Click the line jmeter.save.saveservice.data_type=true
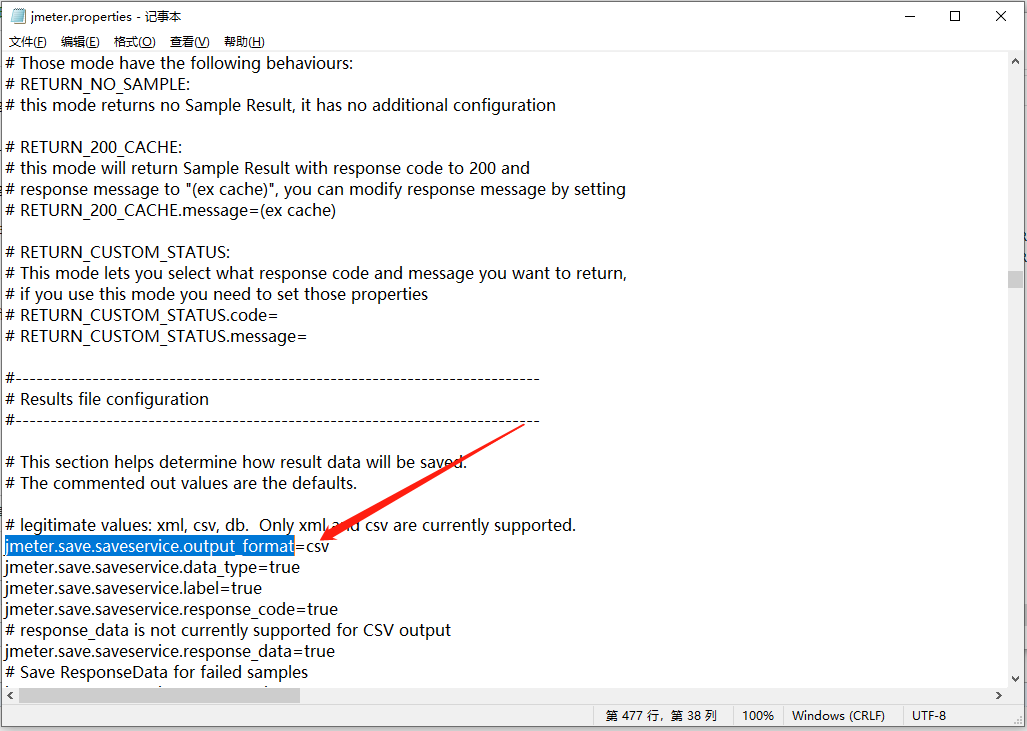The width and height of the screenshot is (1027, 731). (152, 567)
